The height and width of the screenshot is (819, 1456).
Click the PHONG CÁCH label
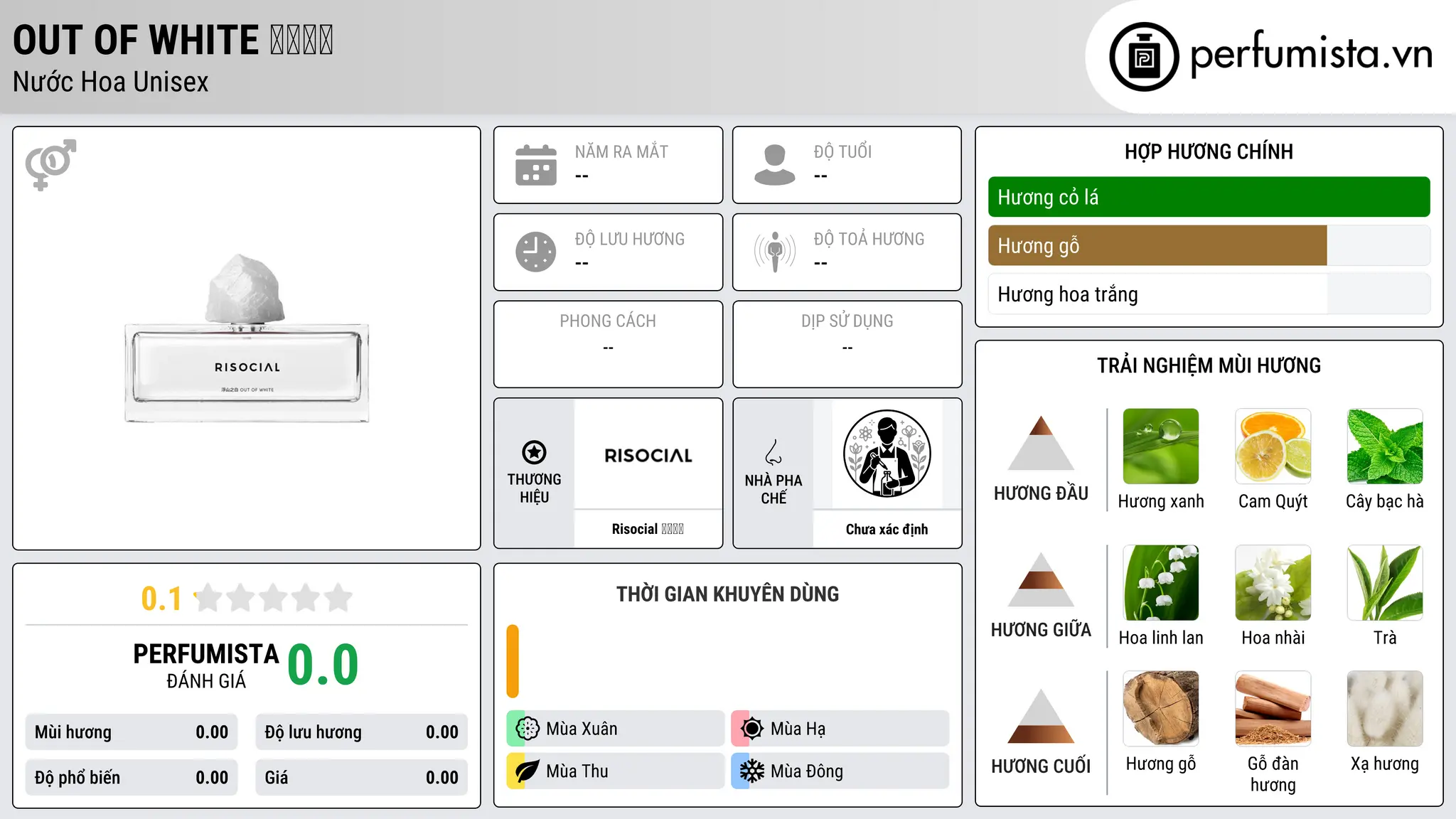[608, 321]
